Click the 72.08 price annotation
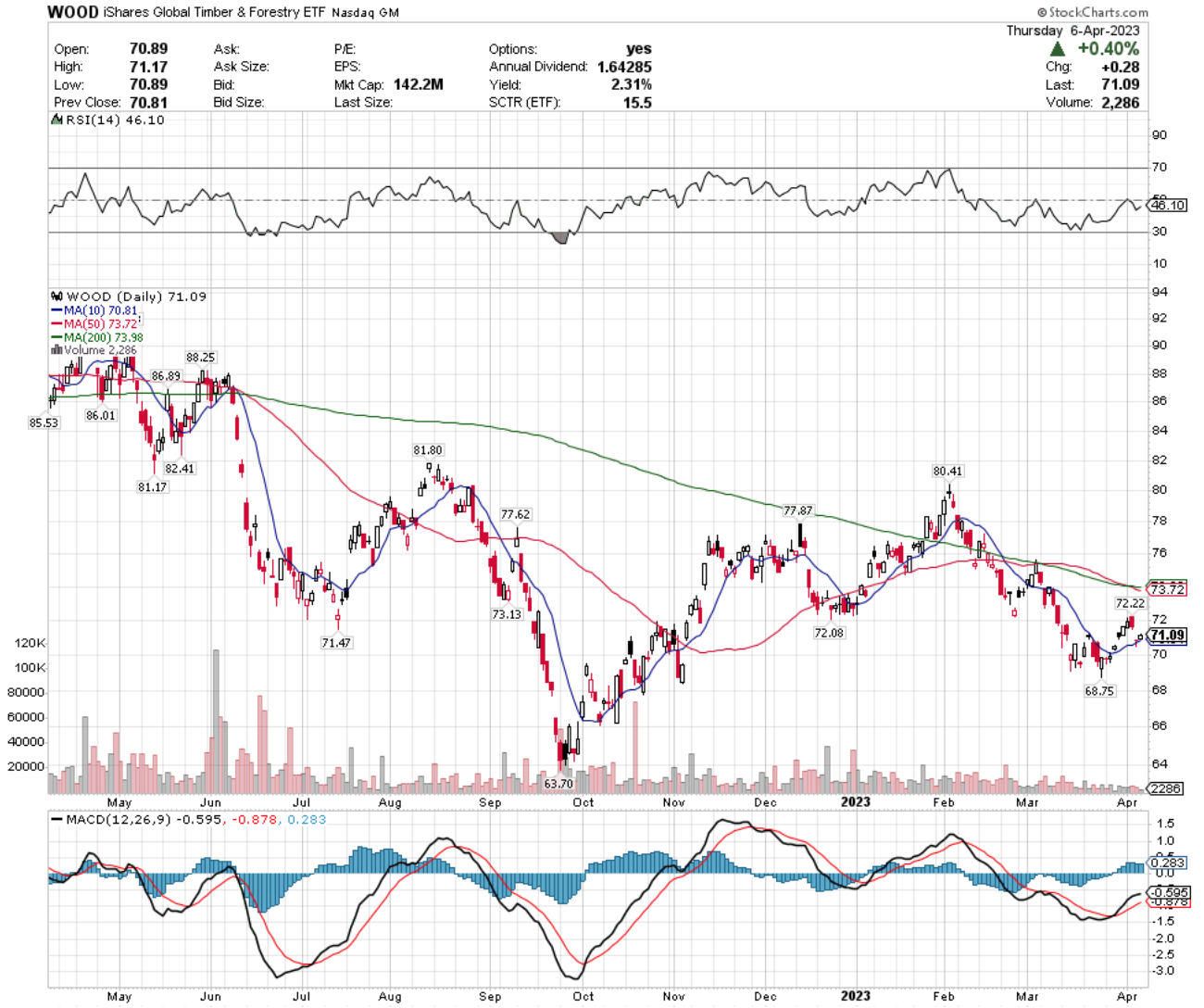This screenshot has height=1008, width=1204. point(829,633)
